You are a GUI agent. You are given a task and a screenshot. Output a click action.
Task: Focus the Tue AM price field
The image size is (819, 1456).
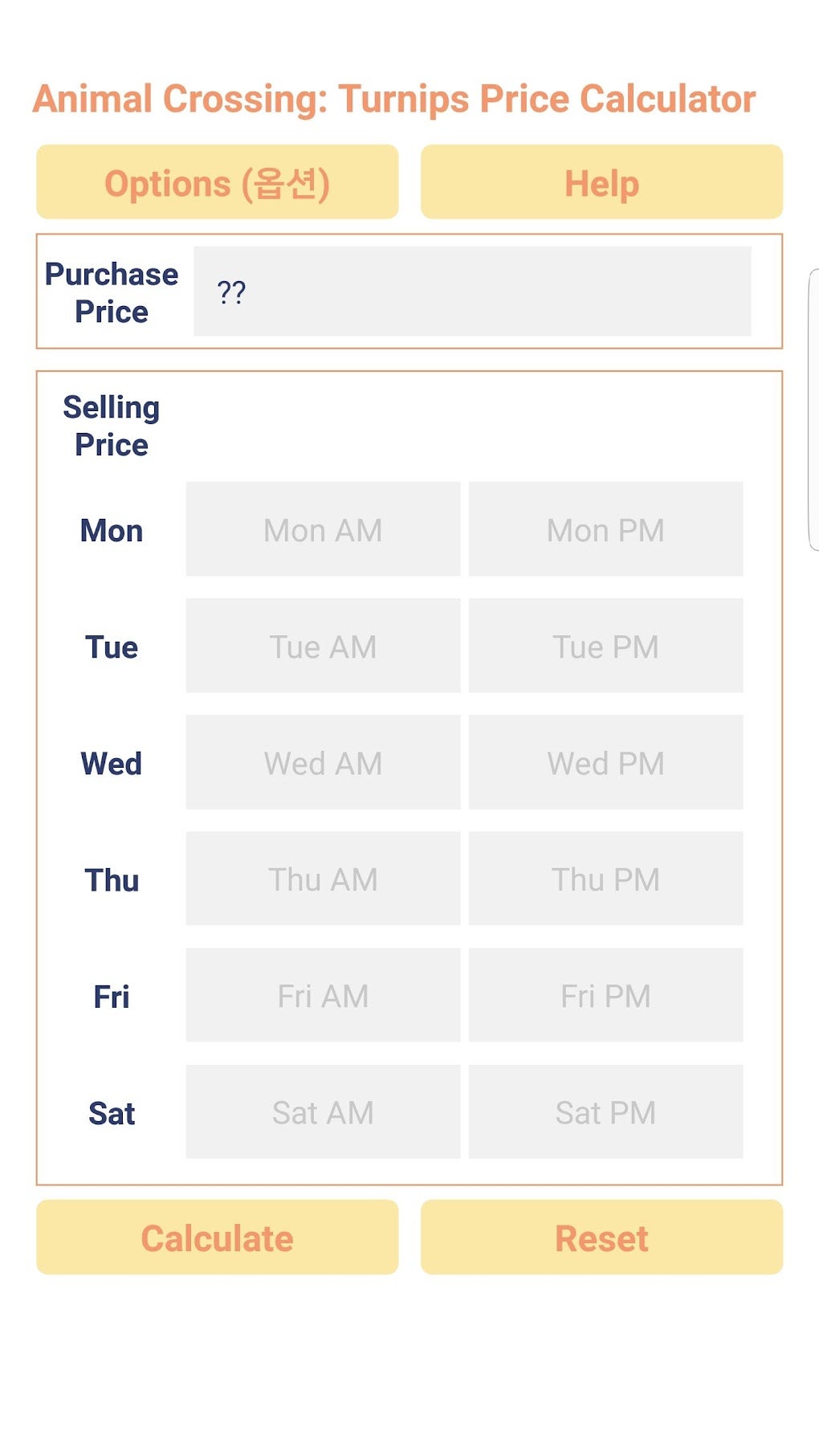[x=323, y=646]
